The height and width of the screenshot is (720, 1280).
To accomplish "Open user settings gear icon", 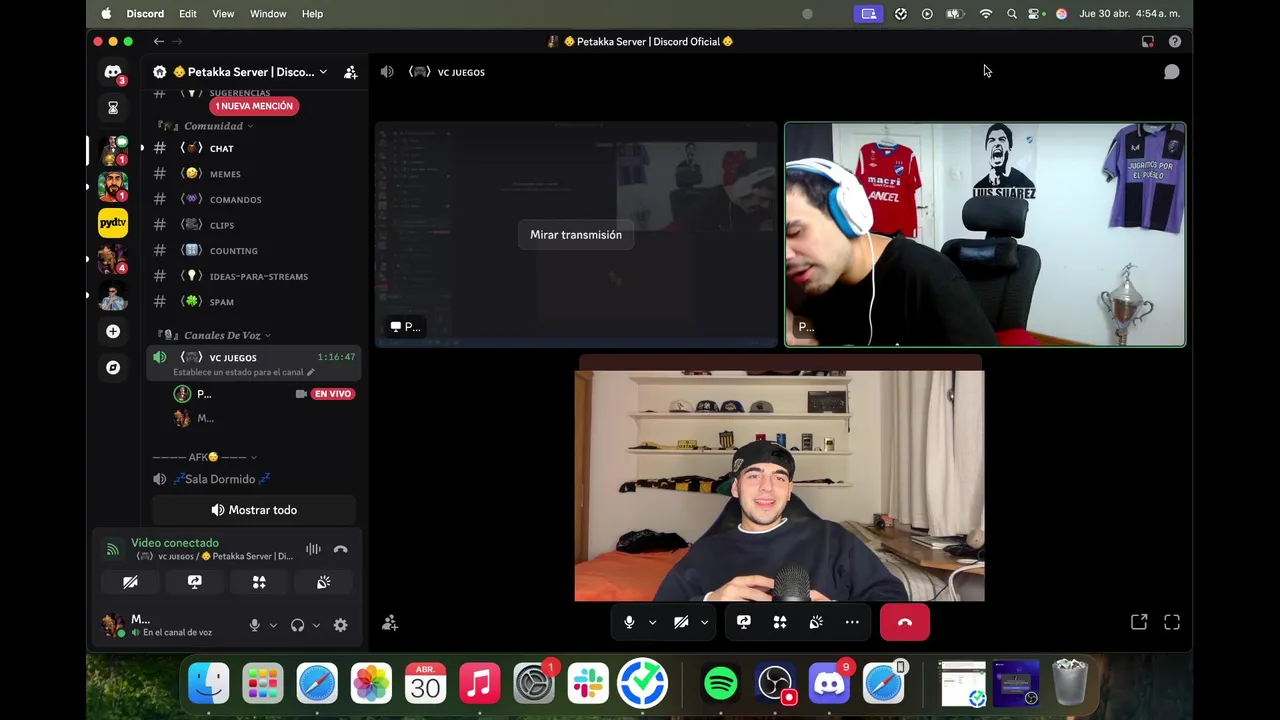I will [x=340, y=625].
